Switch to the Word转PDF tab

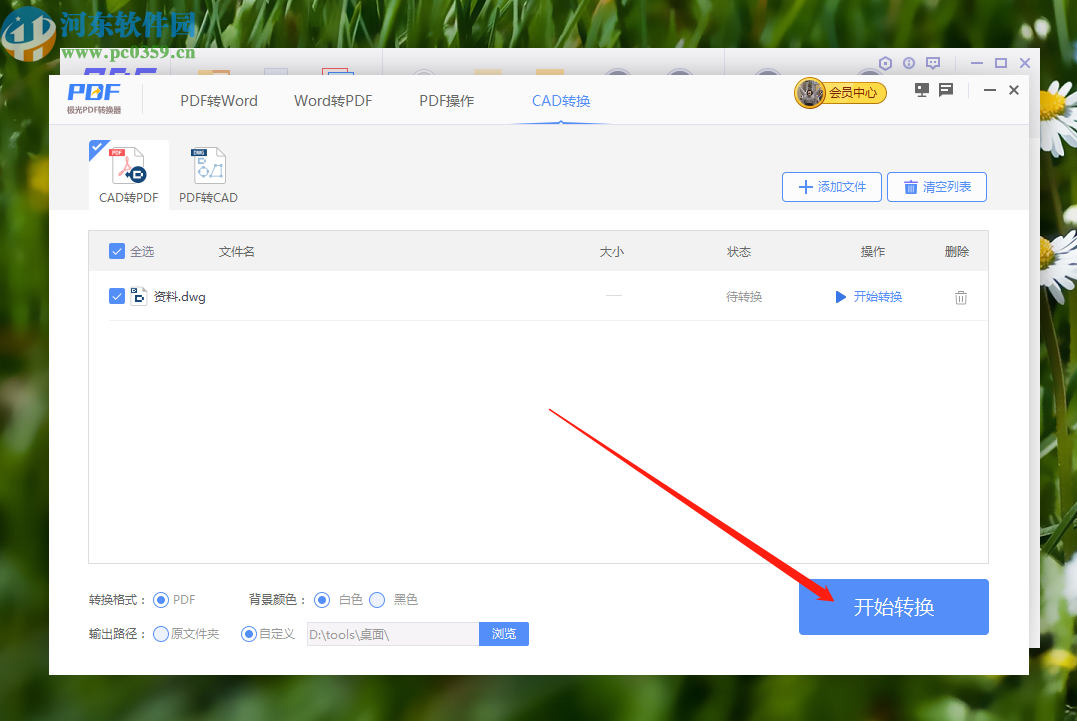(x=333, y=100)
